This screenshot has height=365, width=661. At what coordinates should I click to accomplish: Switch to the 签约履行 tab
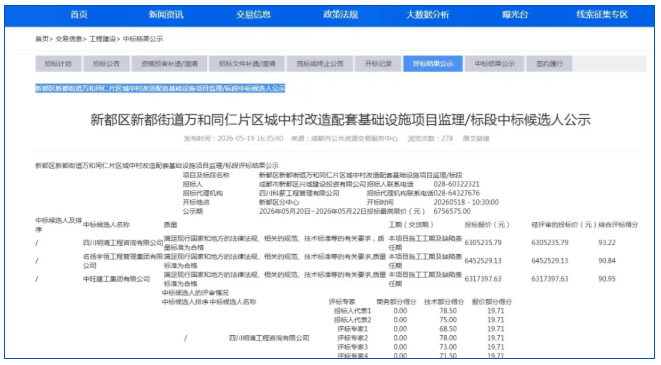549,64
